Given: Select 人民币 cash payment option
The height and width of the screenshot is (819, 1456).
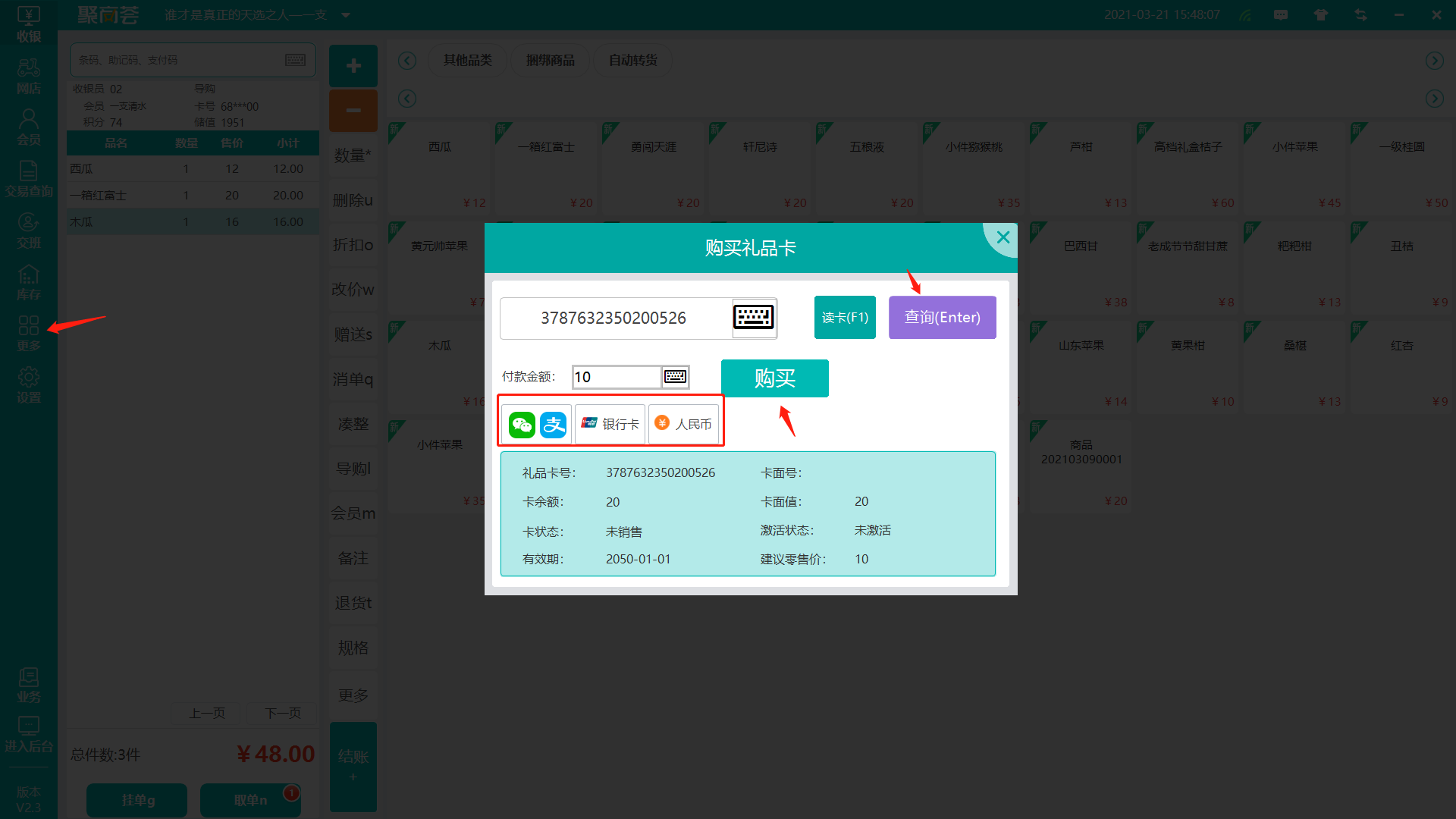Looking at the screenshot, I should (683, 424).
